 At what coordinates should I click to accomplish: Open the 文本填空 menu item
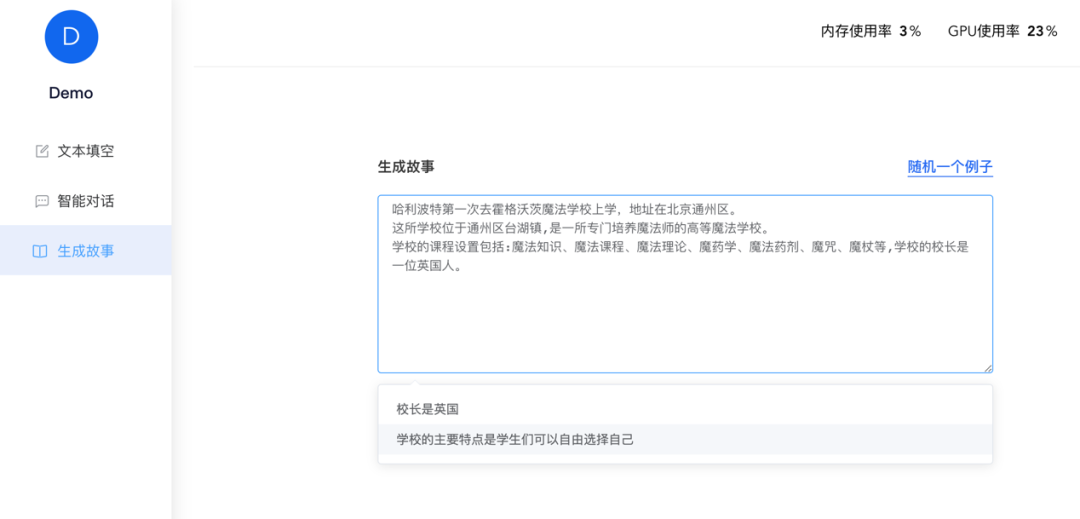[85, 151]
